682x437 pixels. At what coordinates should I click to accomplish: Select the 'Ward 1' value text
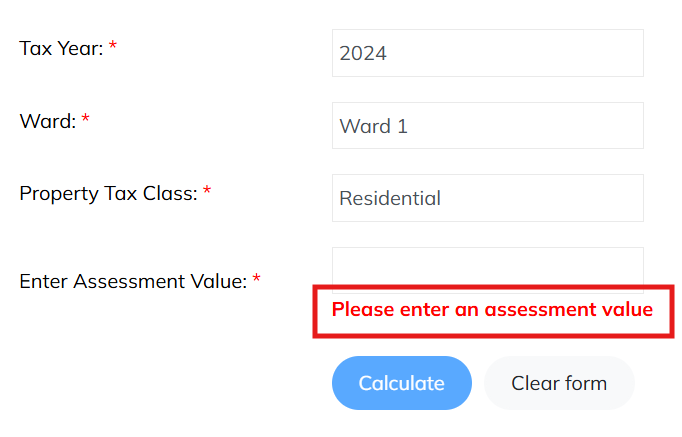(373, 127)
